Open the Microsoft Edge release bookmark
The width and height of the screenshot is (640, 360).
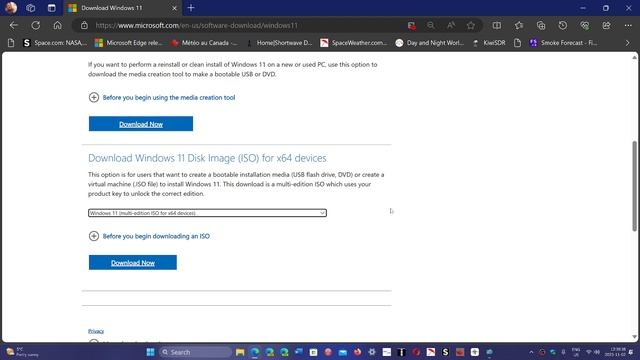click(x=129, y=42)
